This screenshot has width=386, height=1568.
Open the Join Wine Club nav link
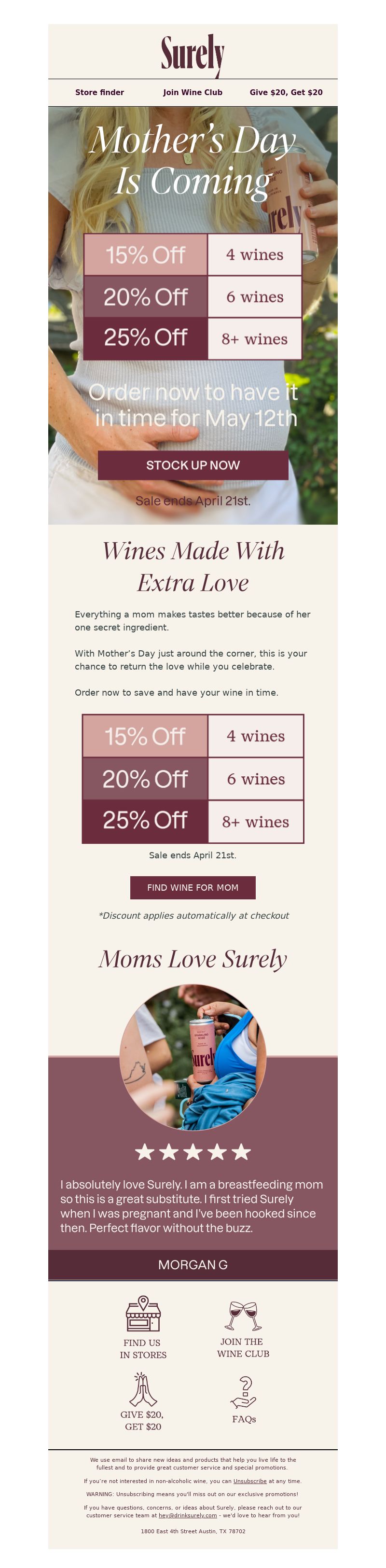(x=193, y=93)
